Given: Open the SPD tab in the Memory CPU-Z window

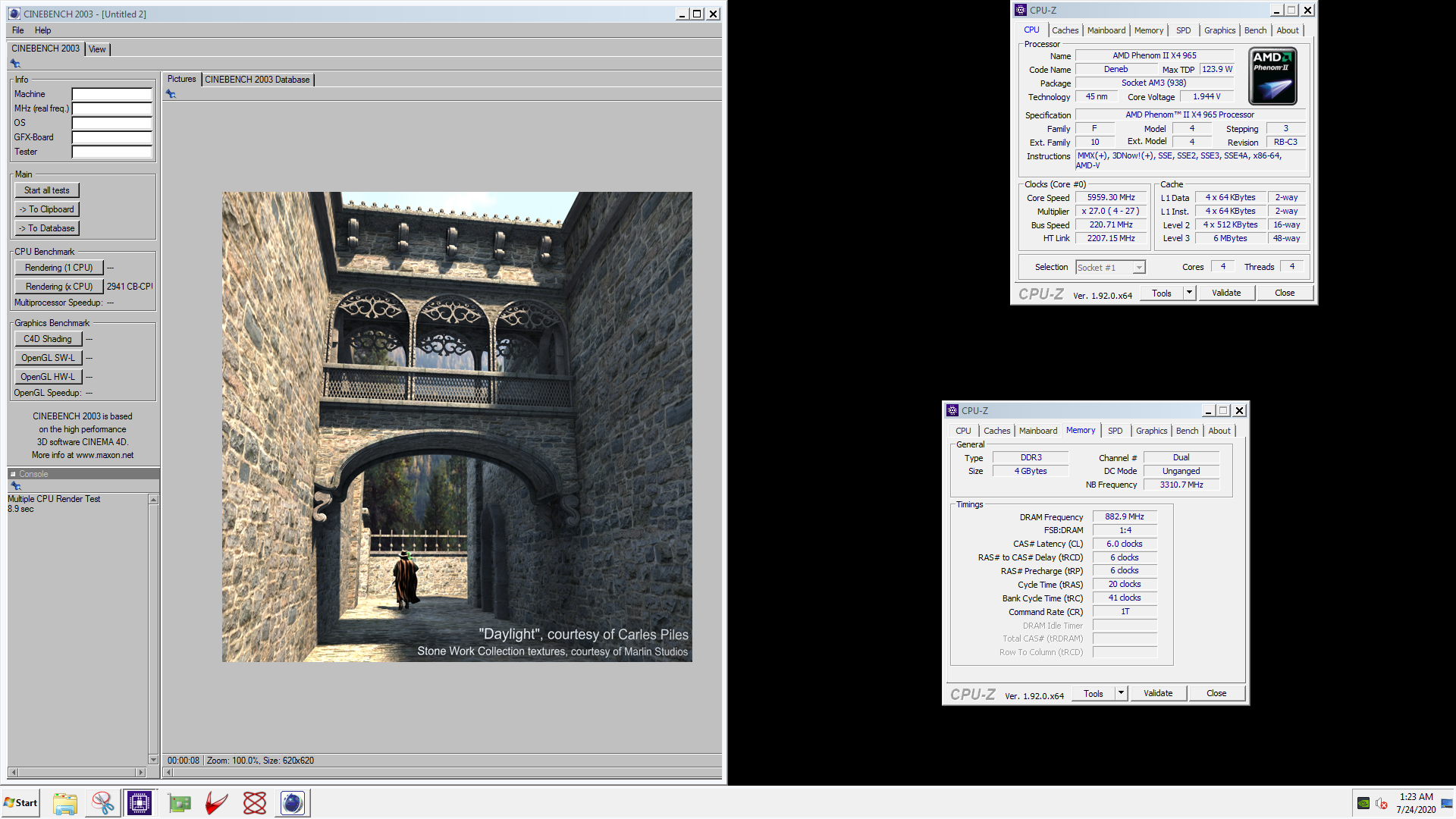Looking at the screenshot, I should [1116, 431].
